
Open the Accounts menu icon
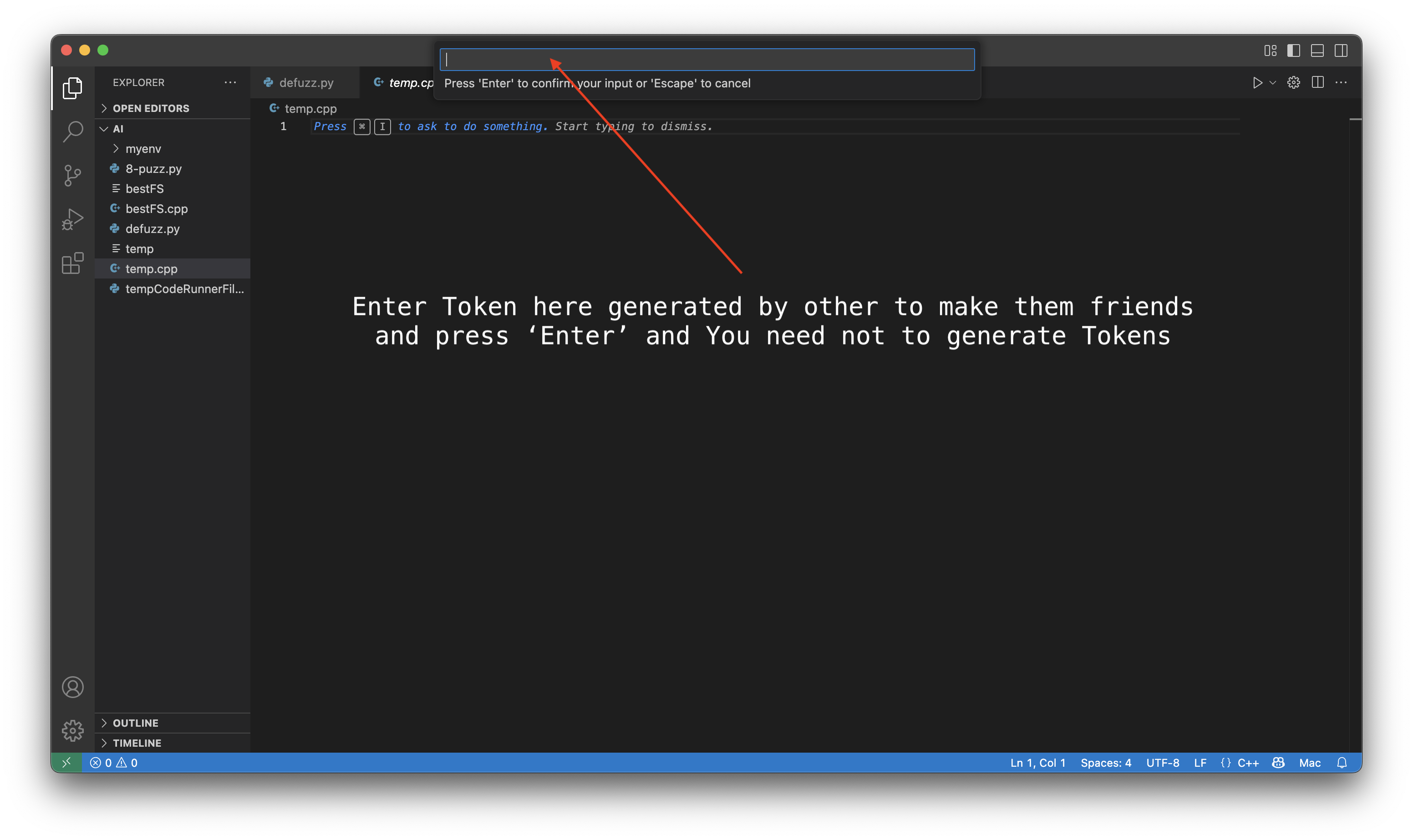point(72,687)
